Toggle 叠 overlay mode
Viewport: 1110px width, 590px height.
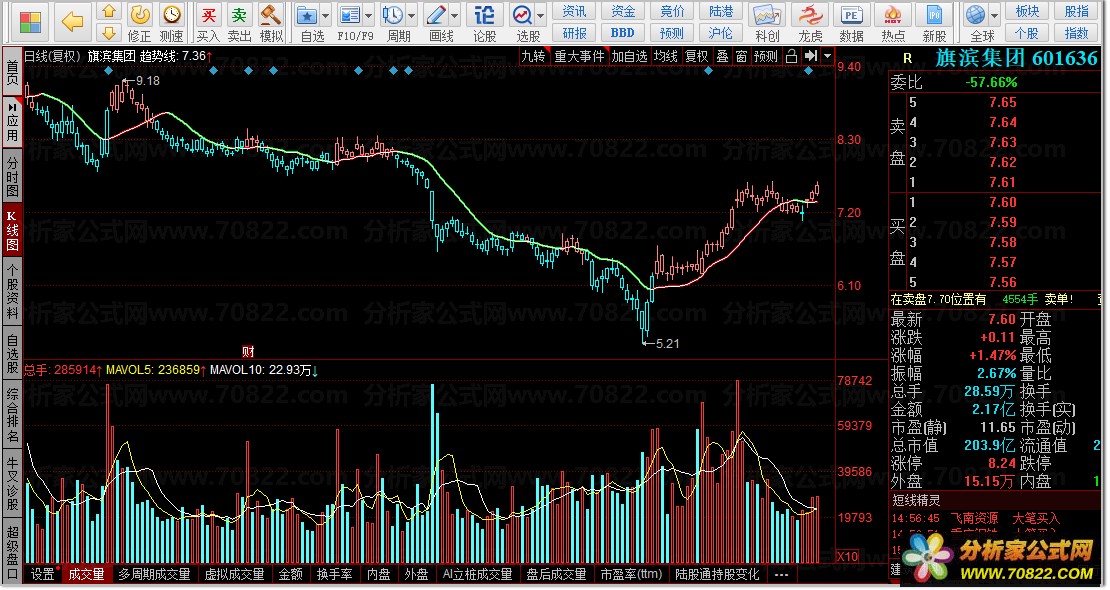(x=722, y=56)
